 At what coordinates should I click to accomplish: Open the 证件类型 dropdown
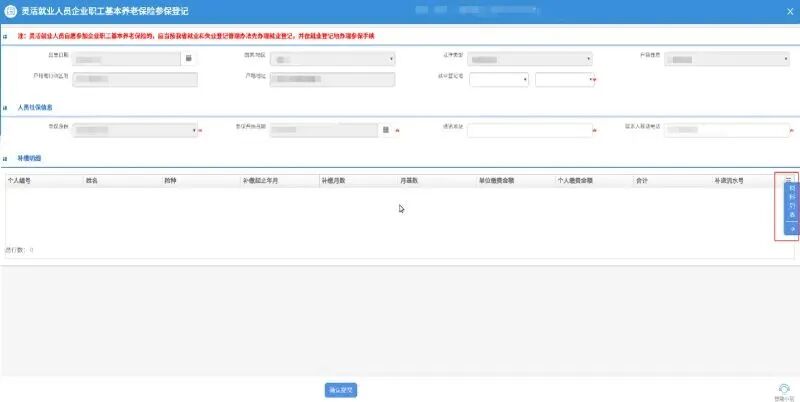pyautogui.click(x=530, y=59)
